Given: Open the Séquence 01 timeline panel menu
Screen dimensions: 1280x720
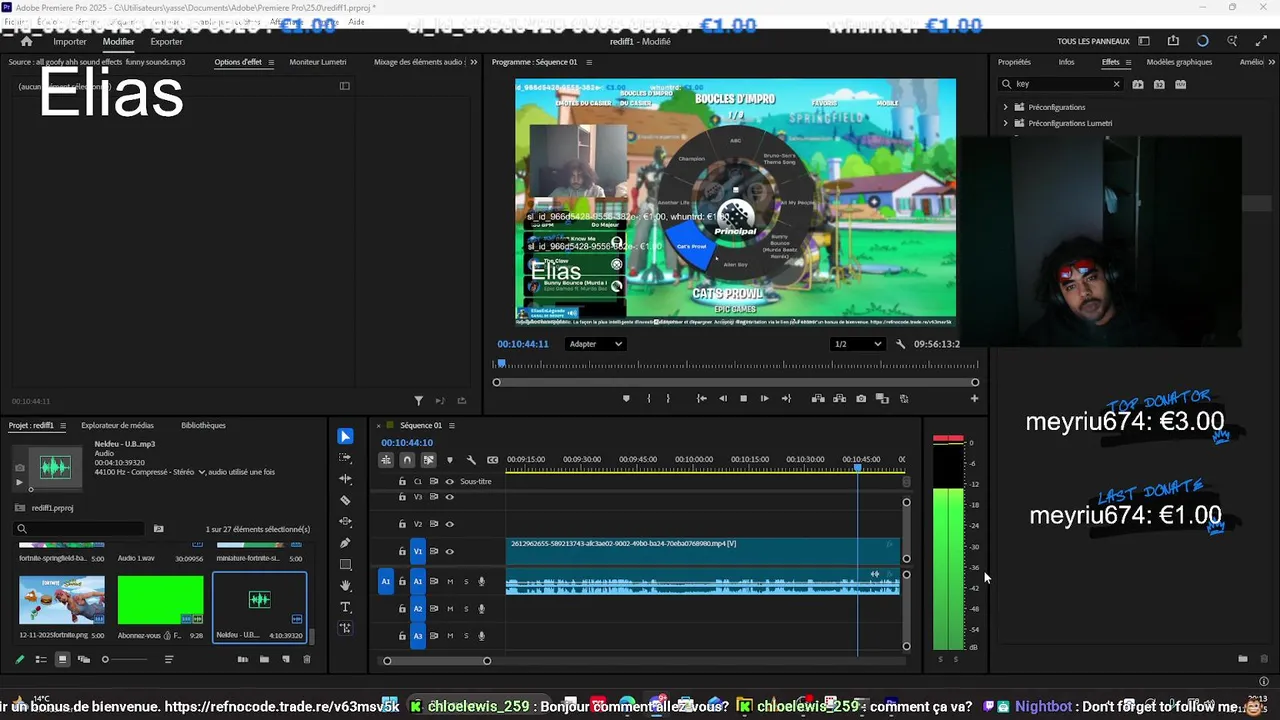Looking at the screenshot, I should (451, 425).
